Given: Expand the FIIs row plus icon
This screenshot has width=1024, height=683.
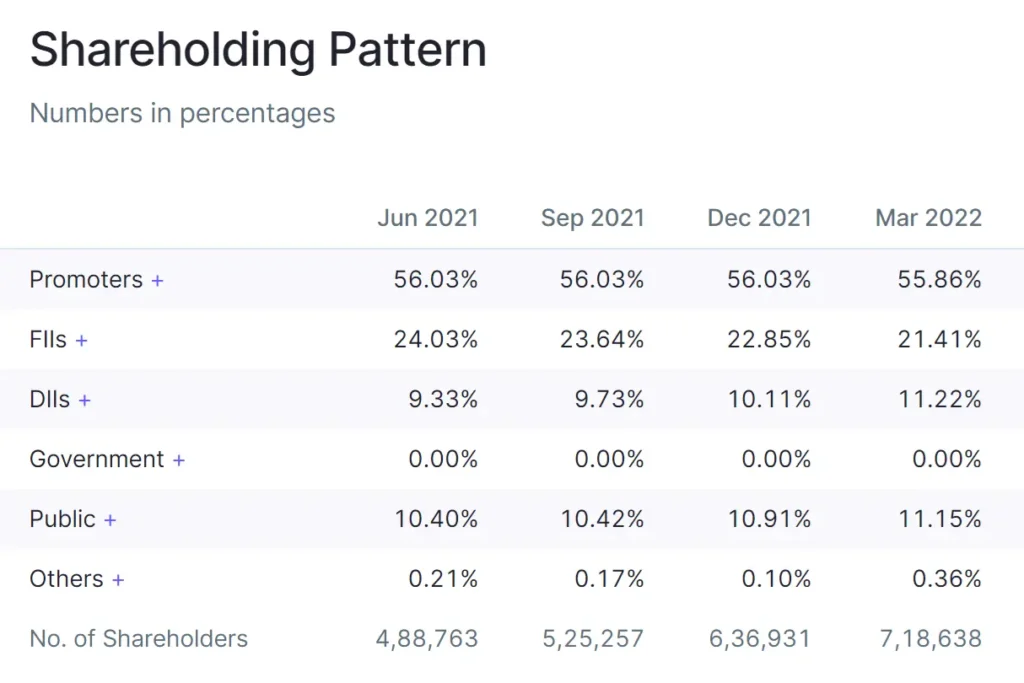Looking at the screenshot, I should click(x=81, y=340).
